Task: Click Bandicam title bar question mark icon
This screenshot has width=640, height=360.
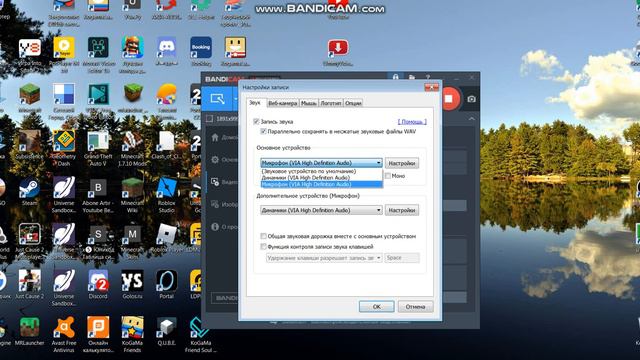Action: [427, 77]
